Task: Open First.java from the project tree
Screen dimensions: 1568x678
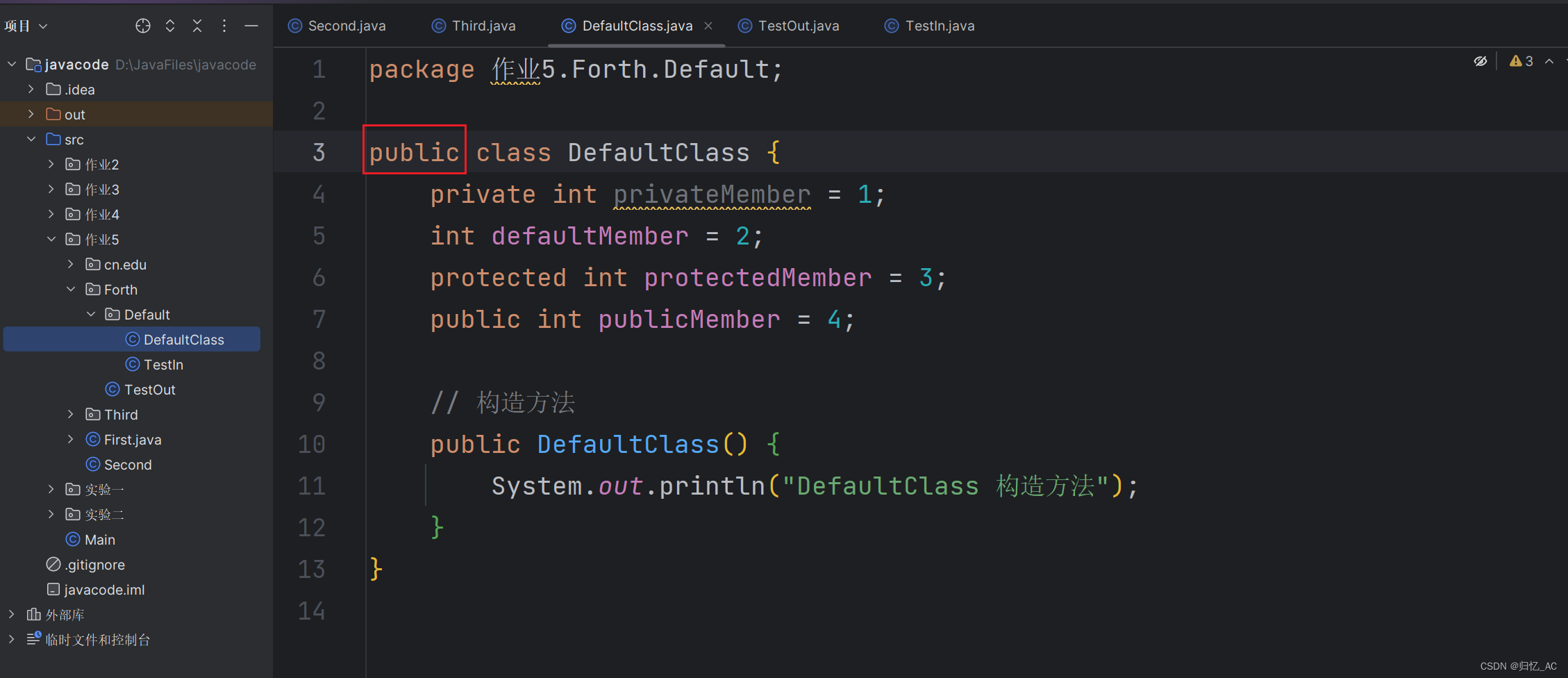Action: click(x=132, y=439)
